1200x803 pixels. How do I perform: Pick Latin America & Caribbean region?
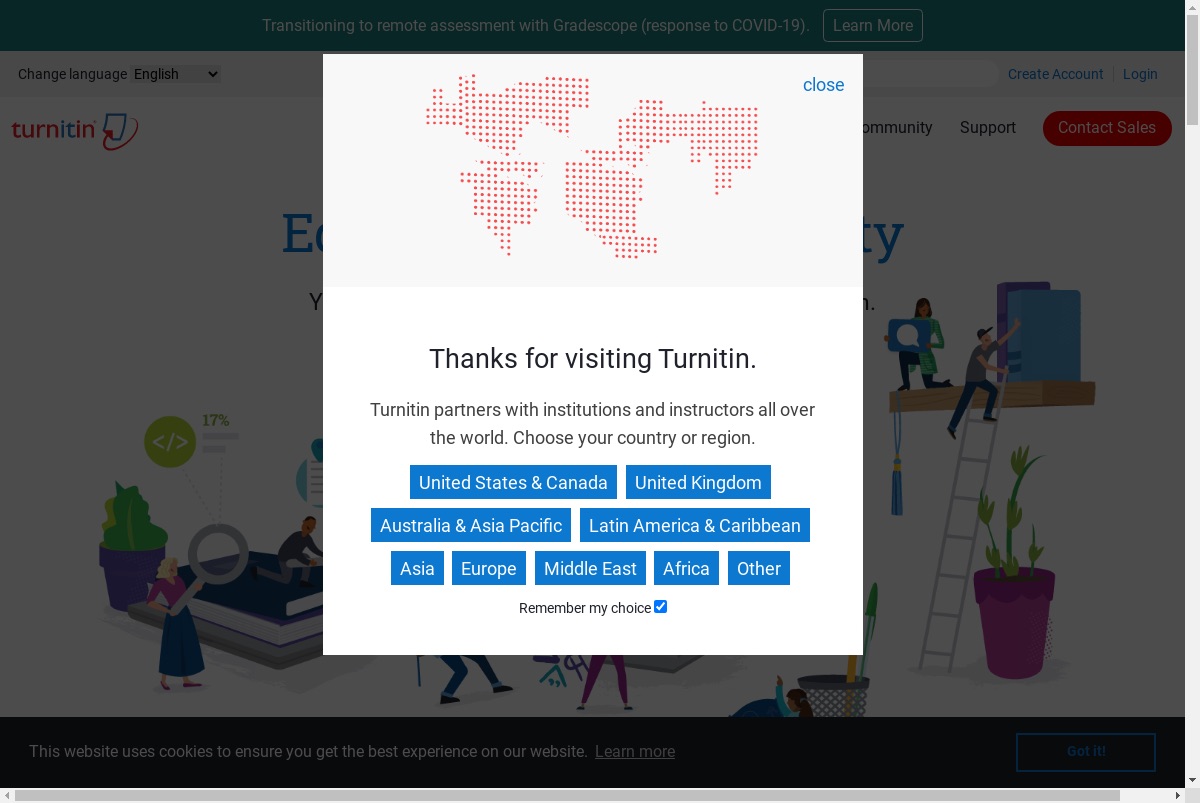tap(695, 525)
